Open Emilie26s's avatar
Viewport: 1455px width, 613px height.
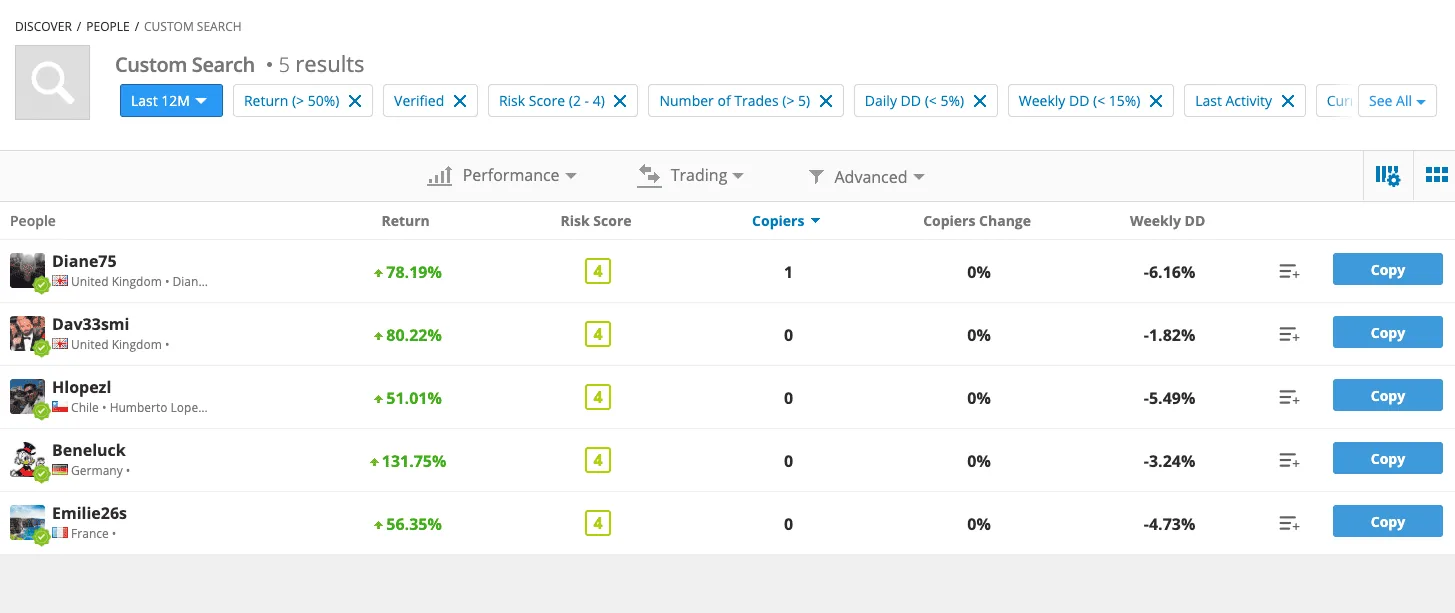[x=28, y=523]
